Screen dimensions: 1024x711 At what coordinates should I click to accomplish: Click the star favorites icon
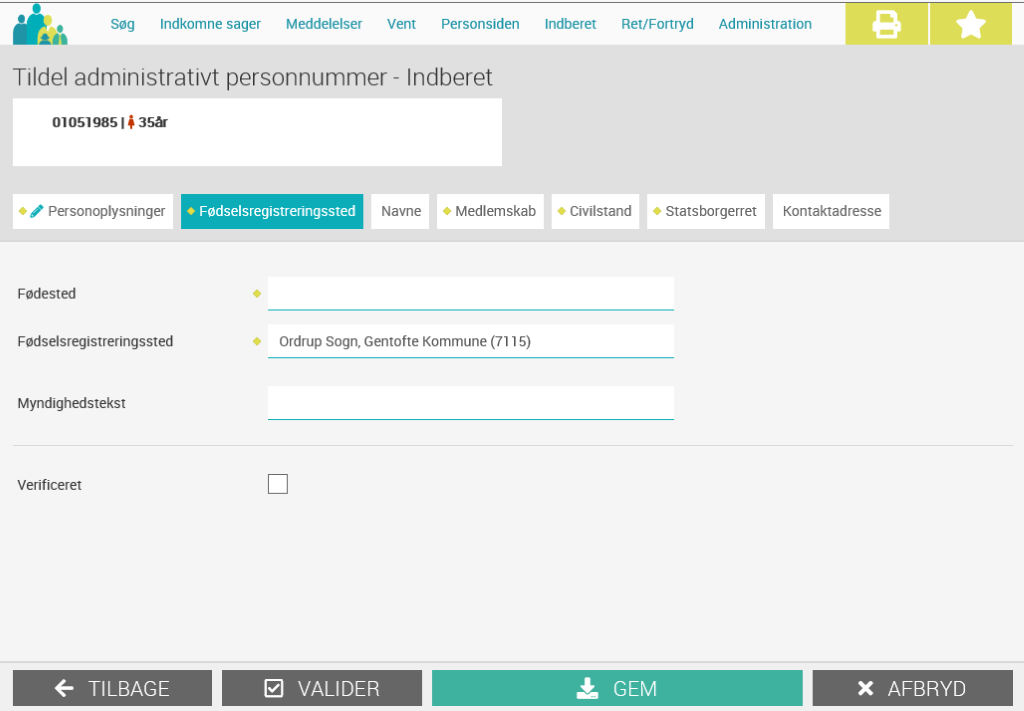click(970, 24)
